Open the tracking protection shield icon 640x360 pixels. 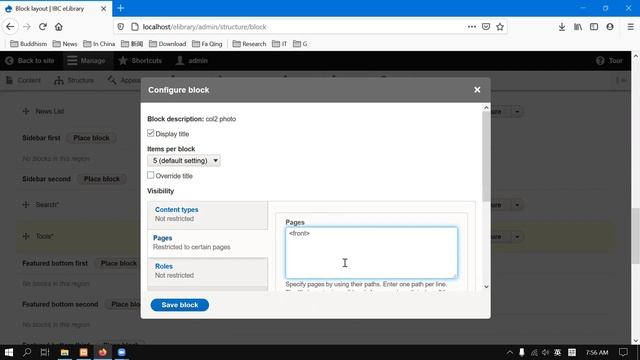(121, 27)
